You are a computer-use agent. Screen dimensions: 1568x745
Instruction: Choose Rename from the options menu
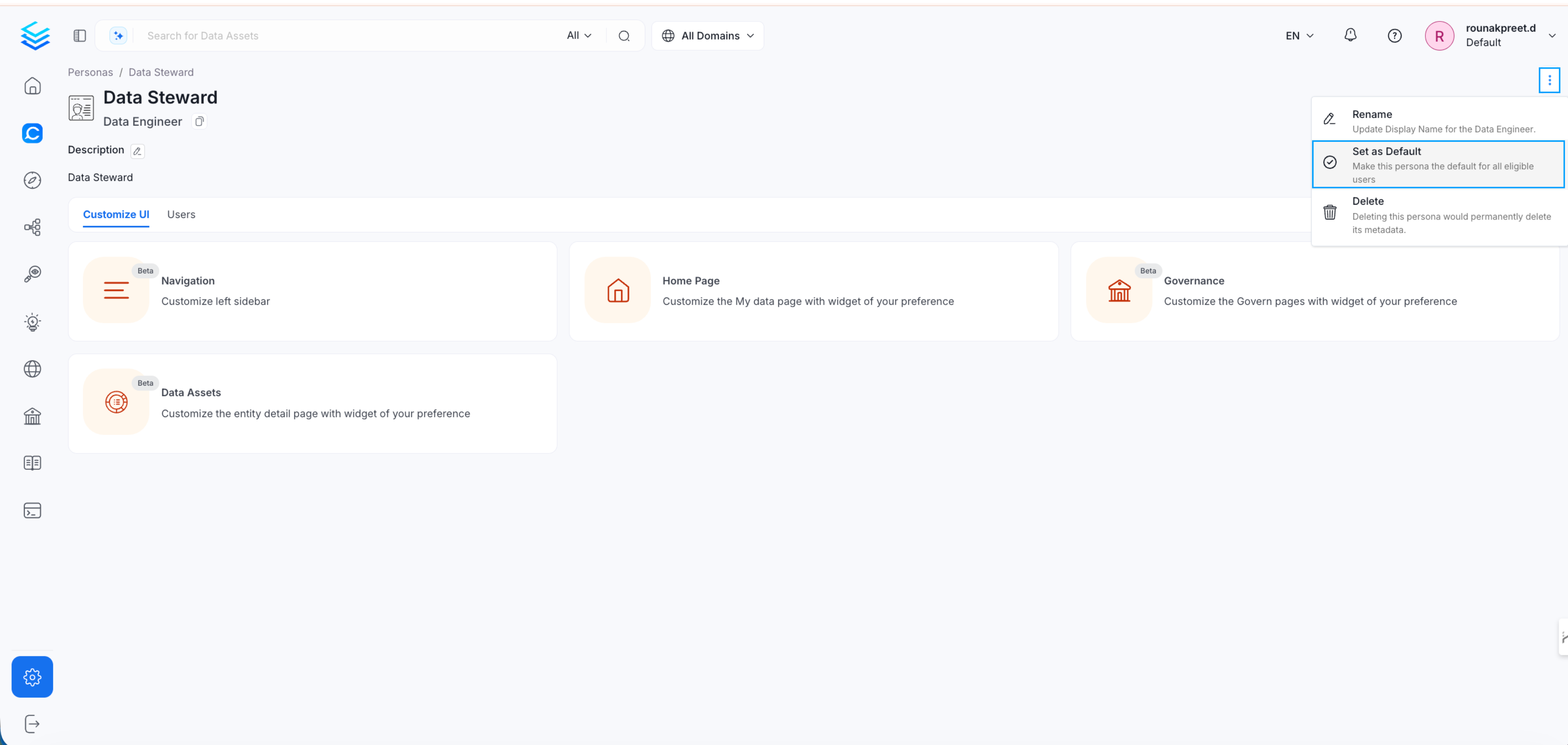pyautogui.click(x=1437, y=120)
